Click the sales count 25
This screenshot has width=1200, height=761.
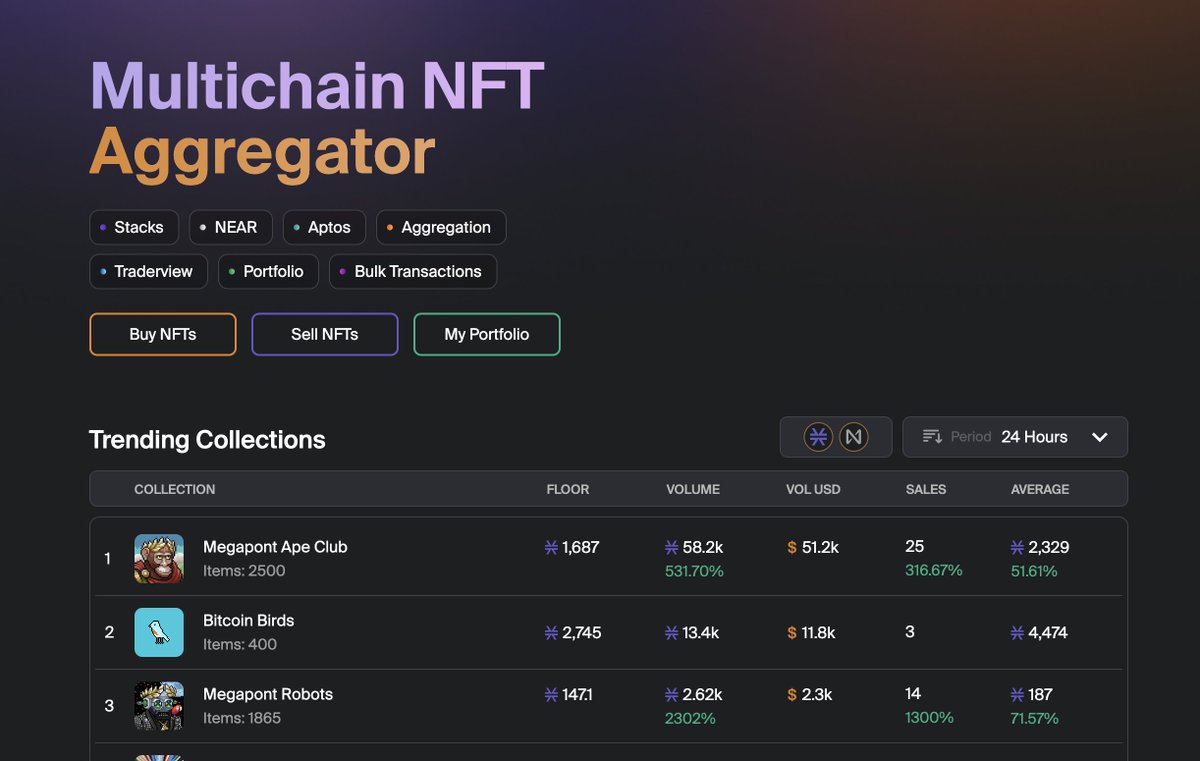coord(914,546)
